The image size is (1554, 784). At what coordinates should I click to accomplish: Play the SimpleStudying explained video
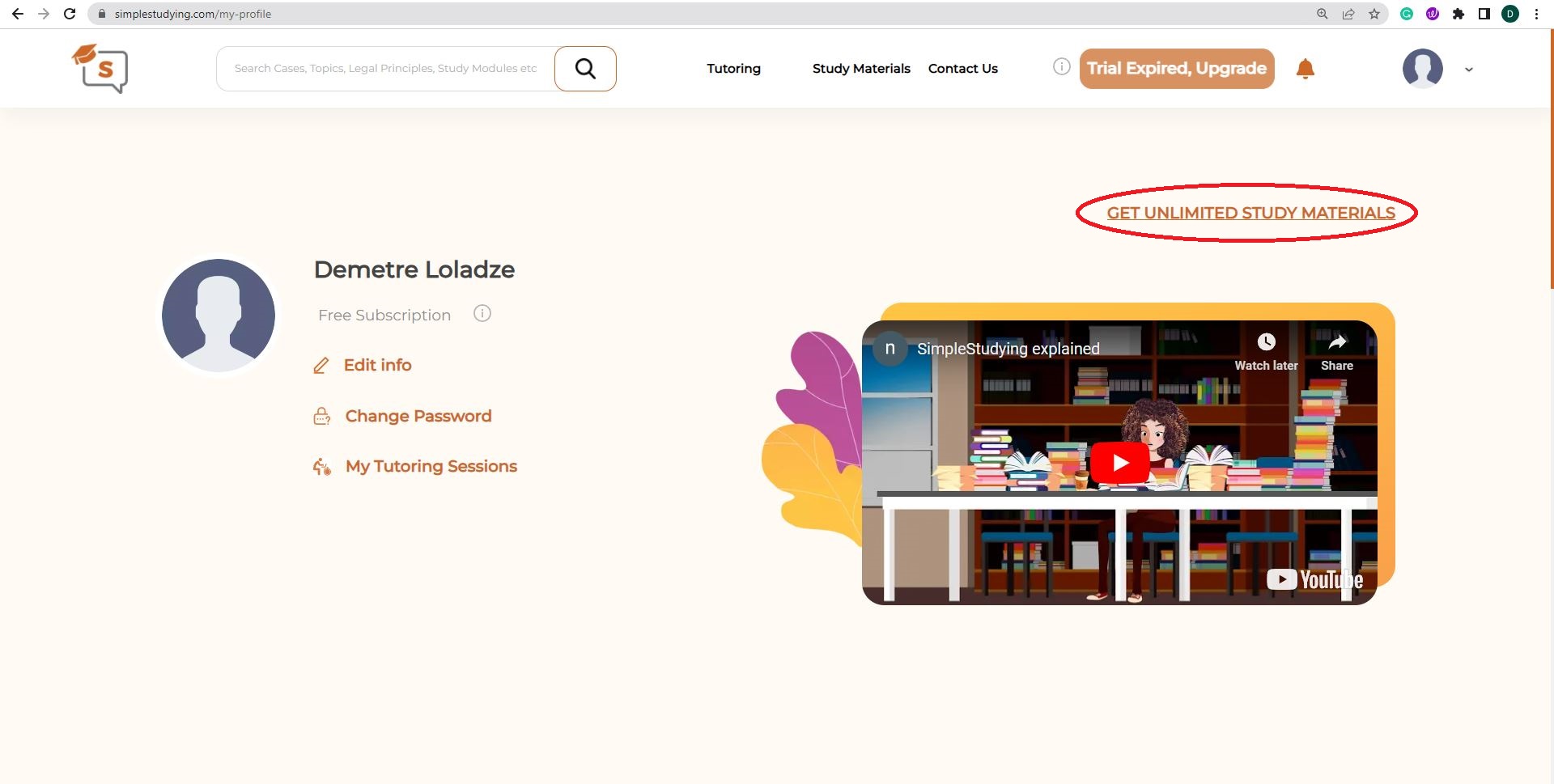(1120, 463)
